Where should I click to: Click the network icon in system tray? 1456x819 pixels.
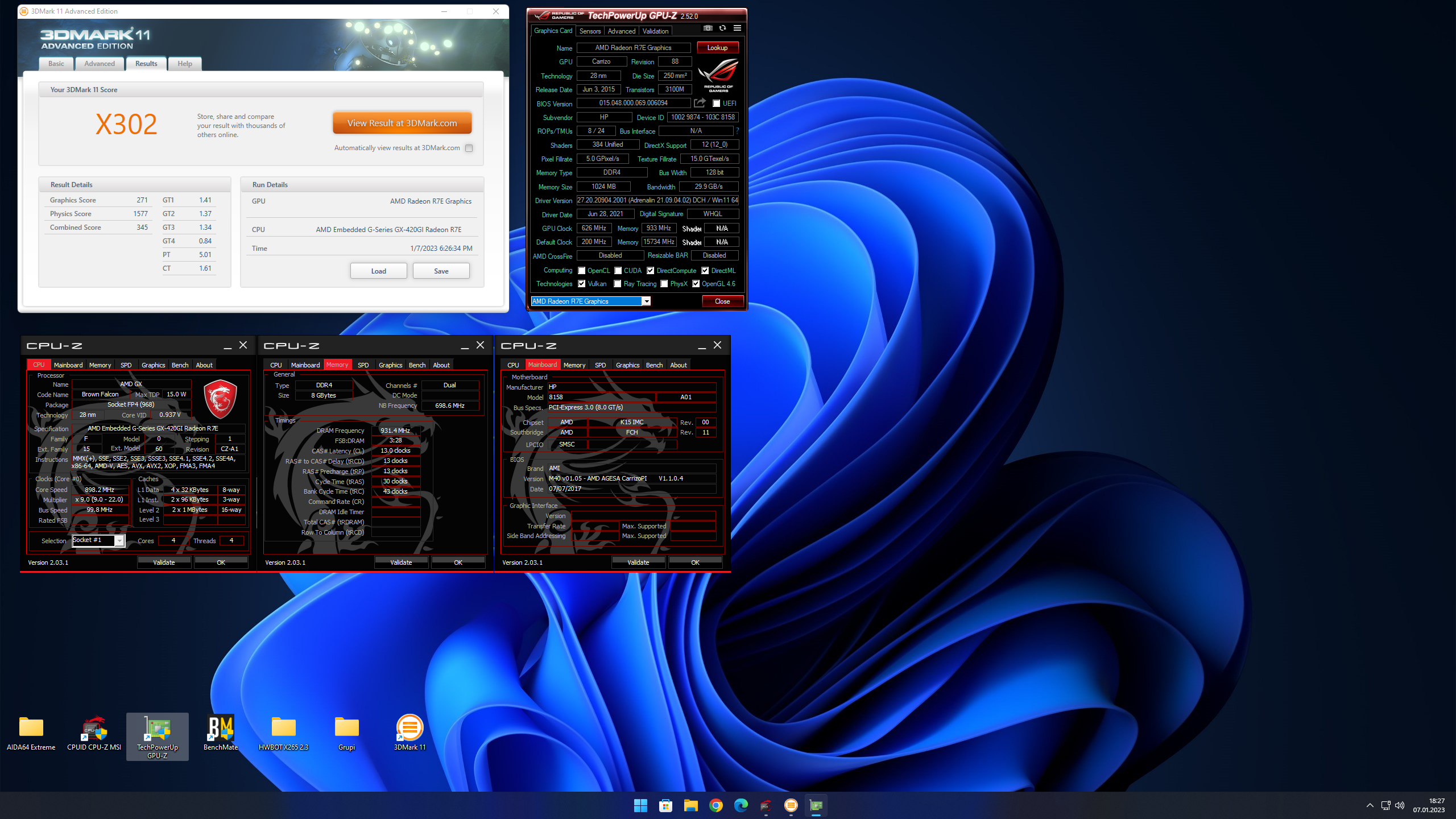1385,805
